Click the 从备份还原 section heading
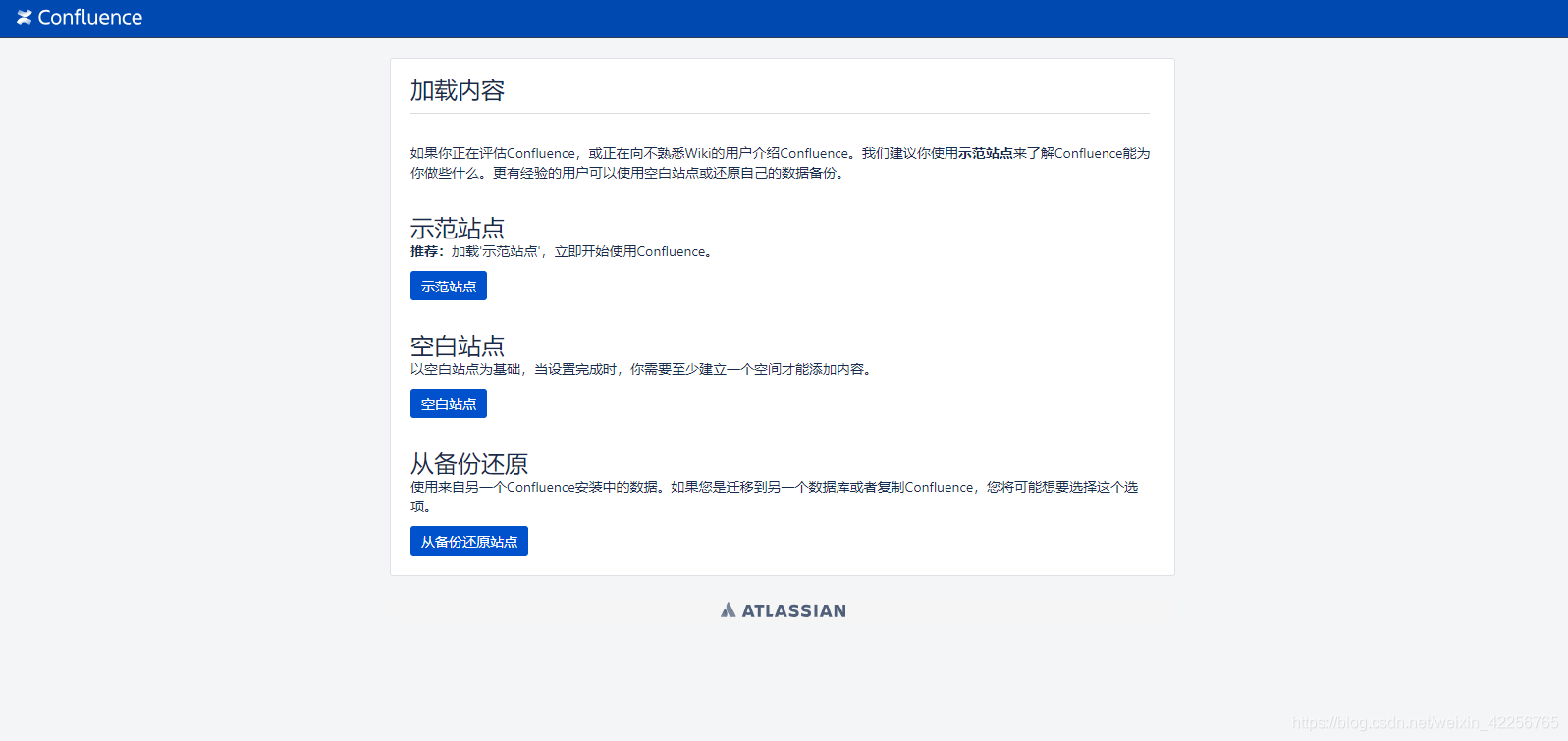 [x=469, y=464]
